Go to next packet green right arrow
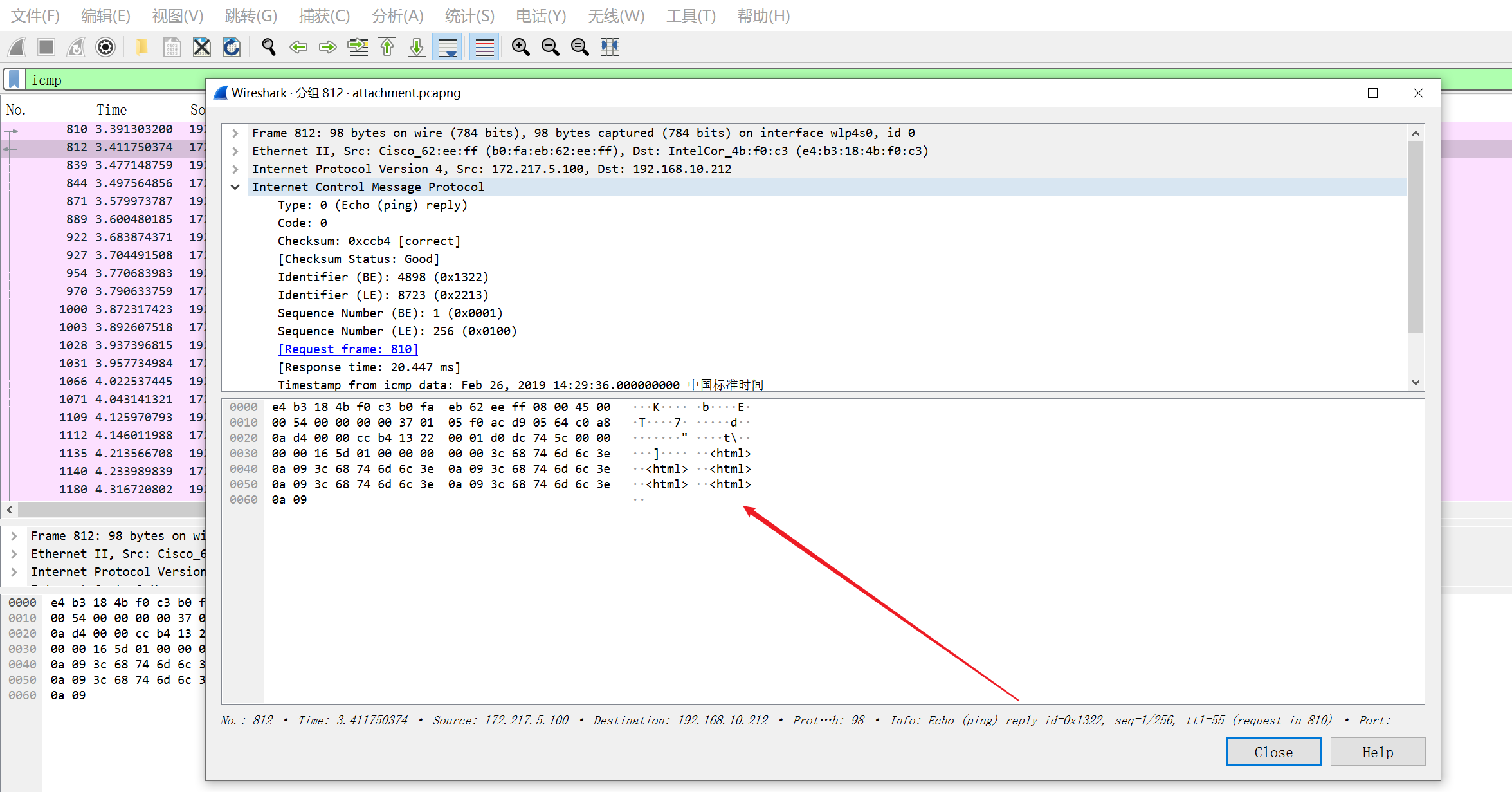Viewport: 1512px width, 792px height. [328, 47]
